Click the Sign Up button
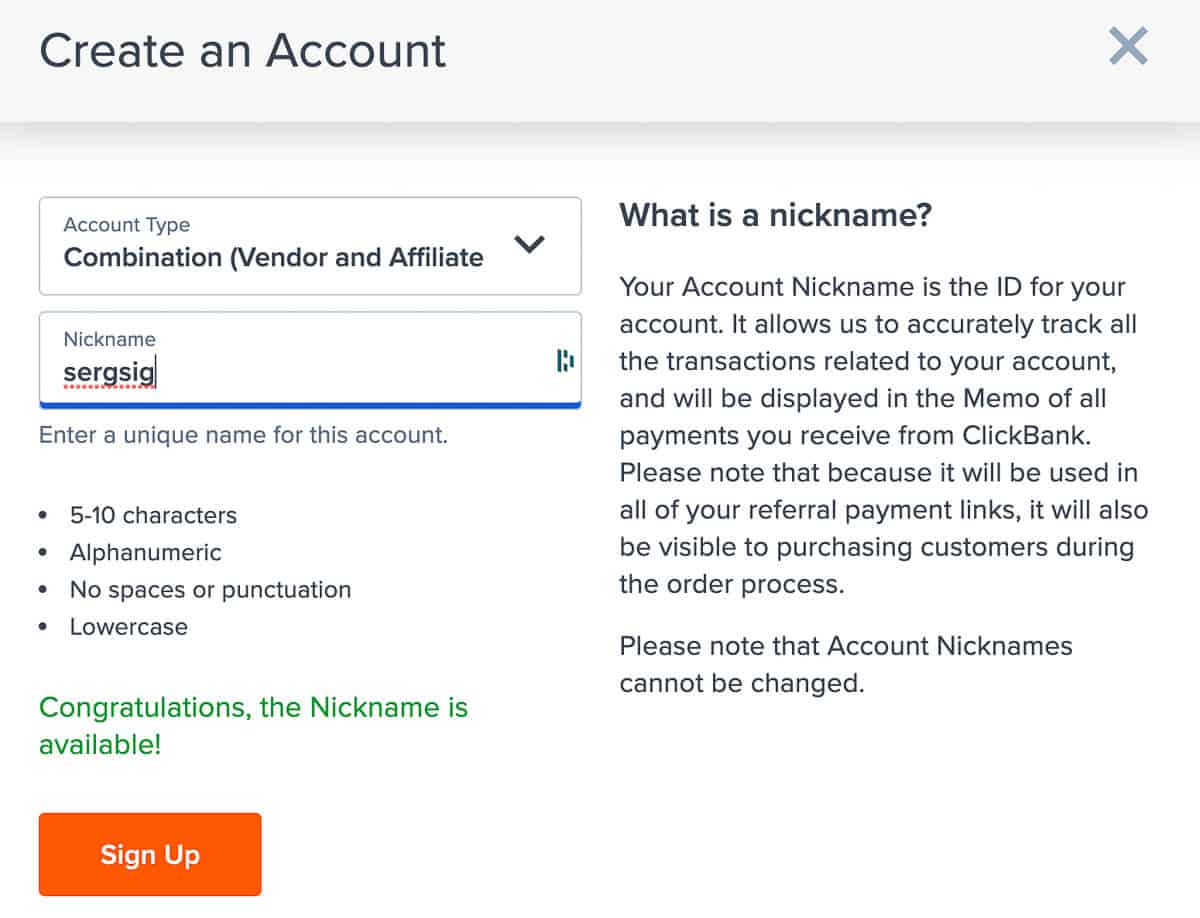The height and width of the screenshot is (918, 1200). (x=150, y=854)
